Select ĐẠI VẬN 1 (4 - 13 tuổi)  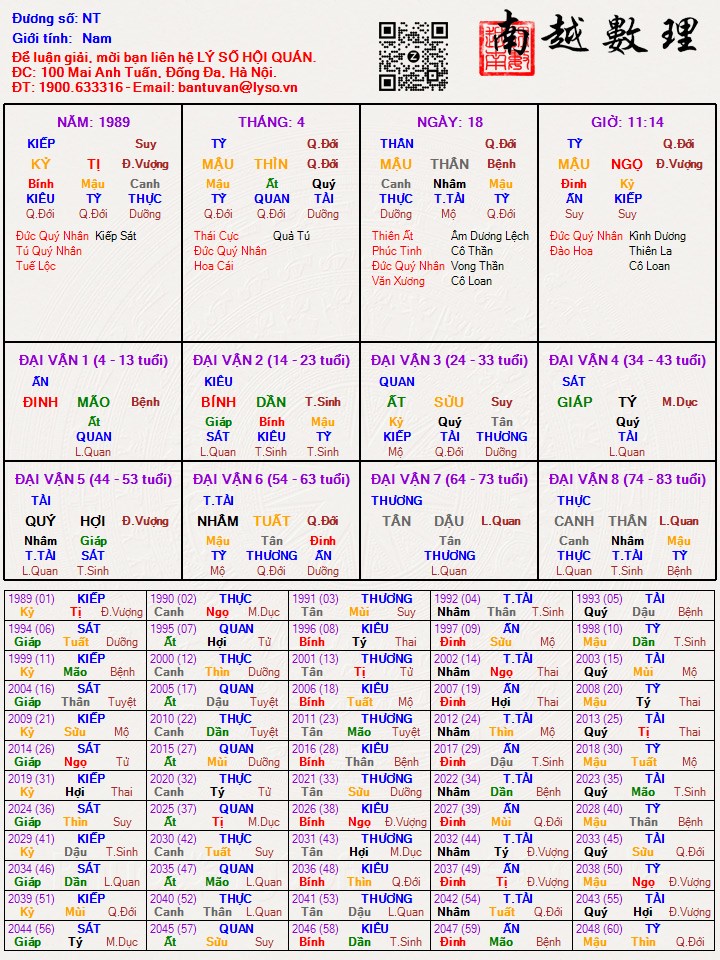(x=93, y=360)
